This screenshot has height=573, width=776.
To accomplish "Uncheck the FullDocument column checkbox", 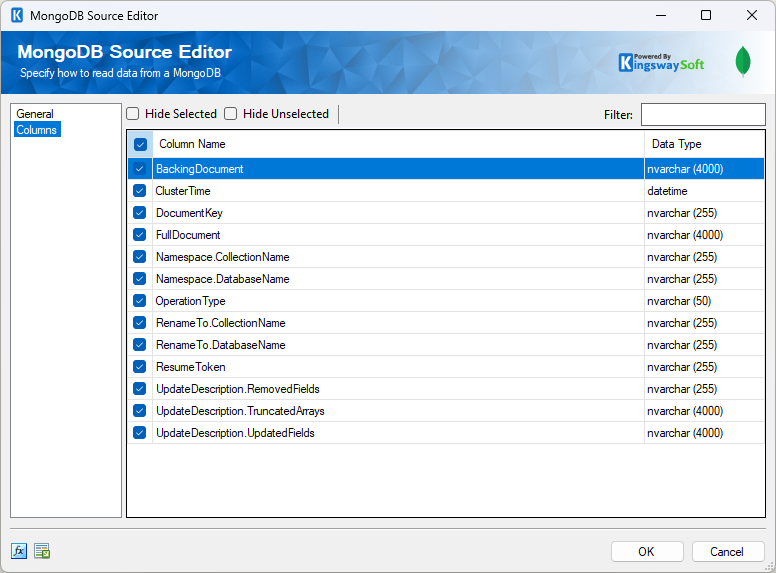I will pyautogui.click(x=140, y=235).
